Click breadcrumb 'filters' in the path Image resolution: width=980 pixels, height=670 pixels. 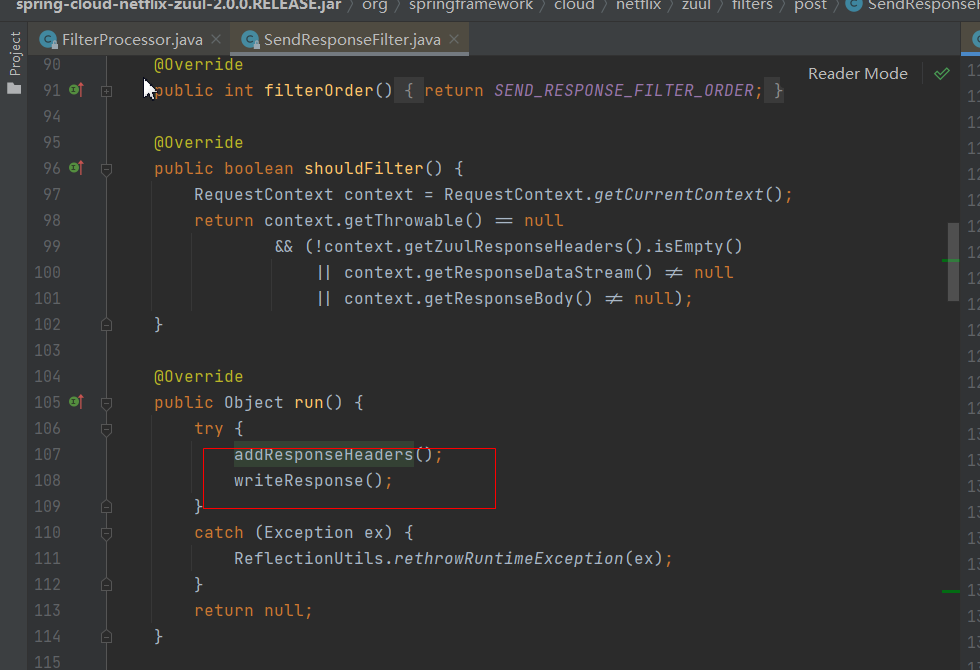point(752,6)
